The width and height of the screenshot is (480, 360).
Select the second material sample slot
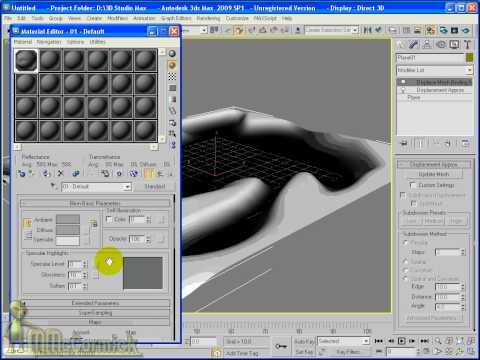click(50, 60)
